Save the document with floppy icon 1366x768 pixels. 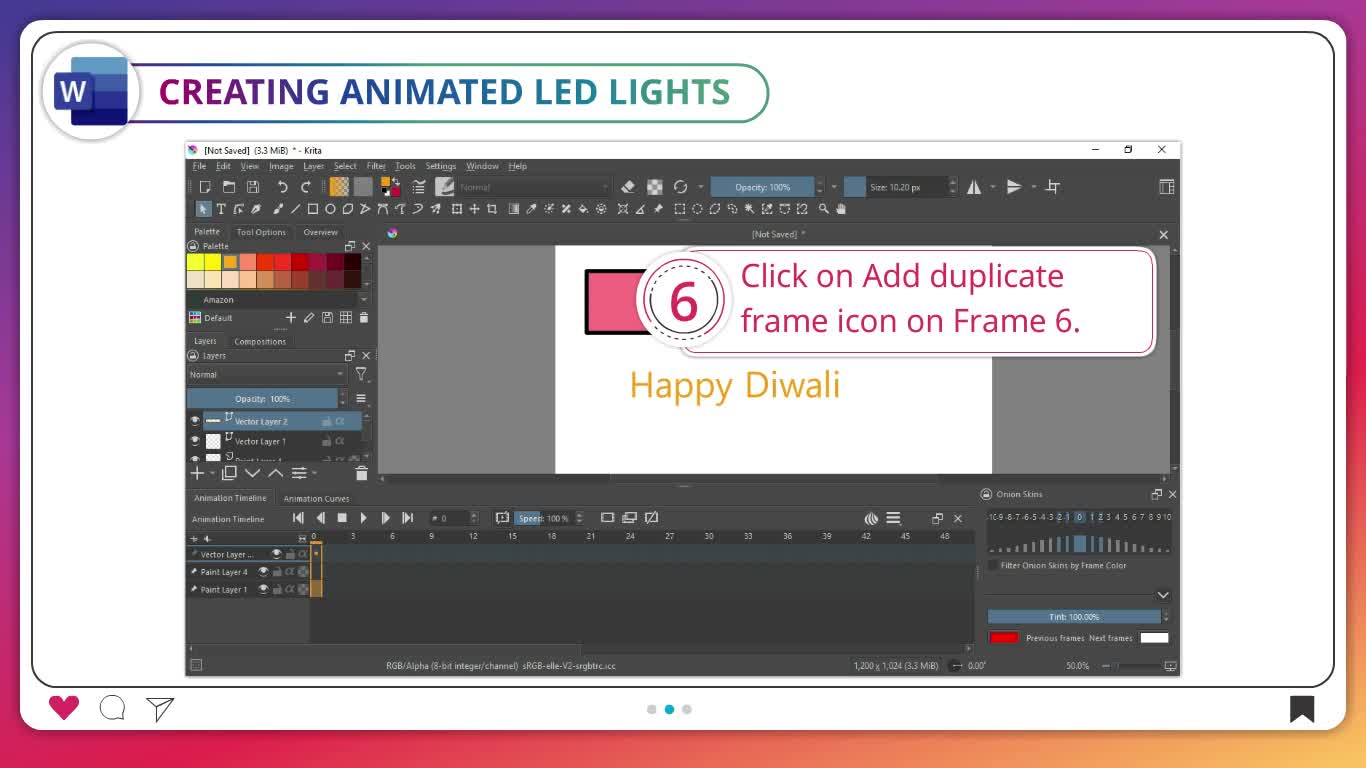[253, 187]
